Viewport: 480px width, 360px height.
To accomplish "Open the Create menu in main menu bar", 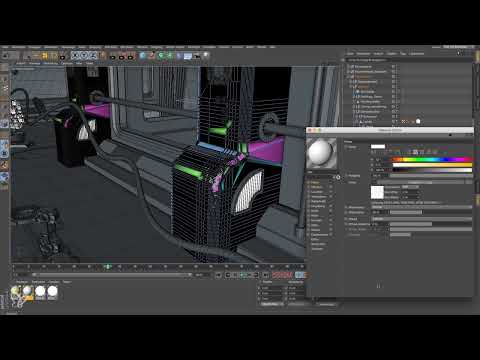I will click(34, 47).
